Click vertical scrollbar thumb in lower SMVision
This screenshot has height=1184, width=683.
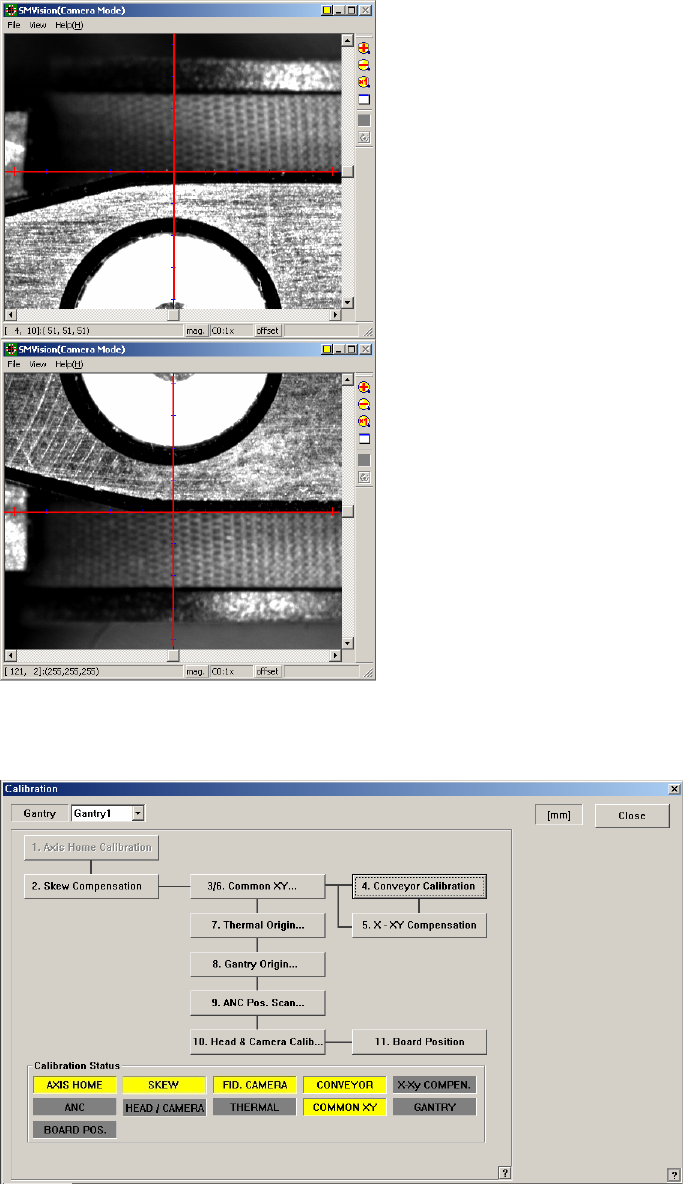pos(348,511)
